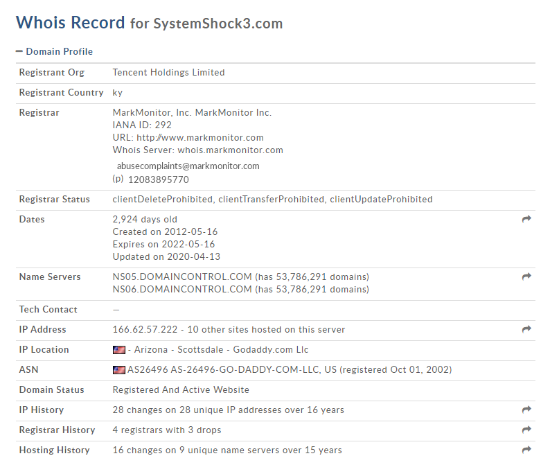The image size is (550, 465).
Task: Click 'clientTransferProhibited' status
Action: tap(271, 199)
